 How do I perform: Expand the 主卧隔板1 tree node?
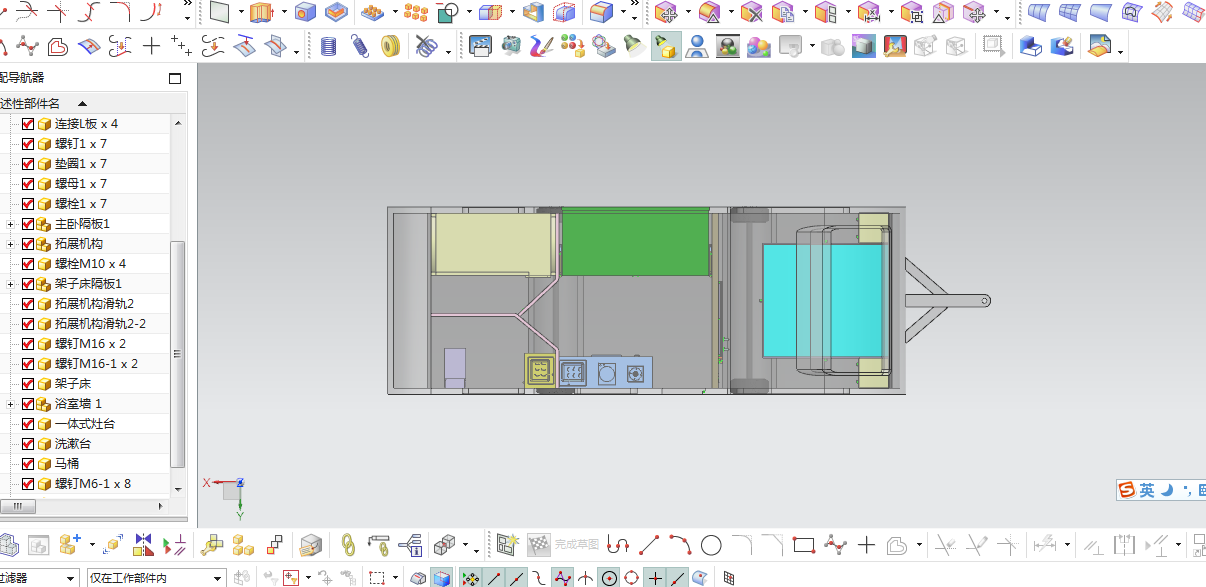coord(11,224)
